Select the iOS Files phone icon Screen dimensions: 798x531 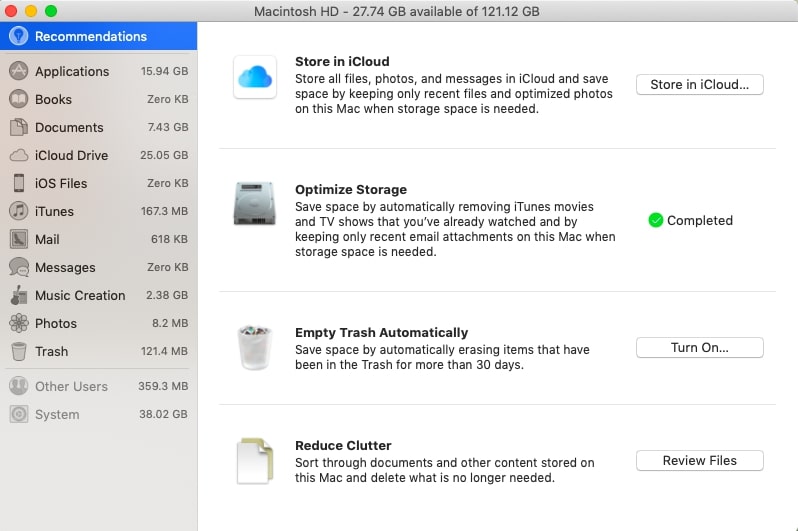click(19, 183)
